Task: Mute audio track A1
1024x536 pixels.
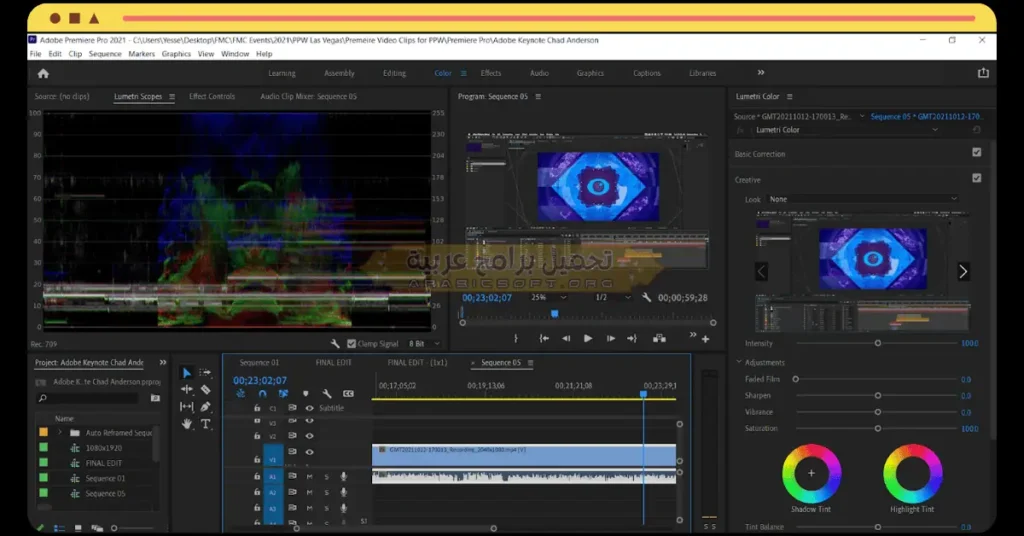Action: pos(310,477)
